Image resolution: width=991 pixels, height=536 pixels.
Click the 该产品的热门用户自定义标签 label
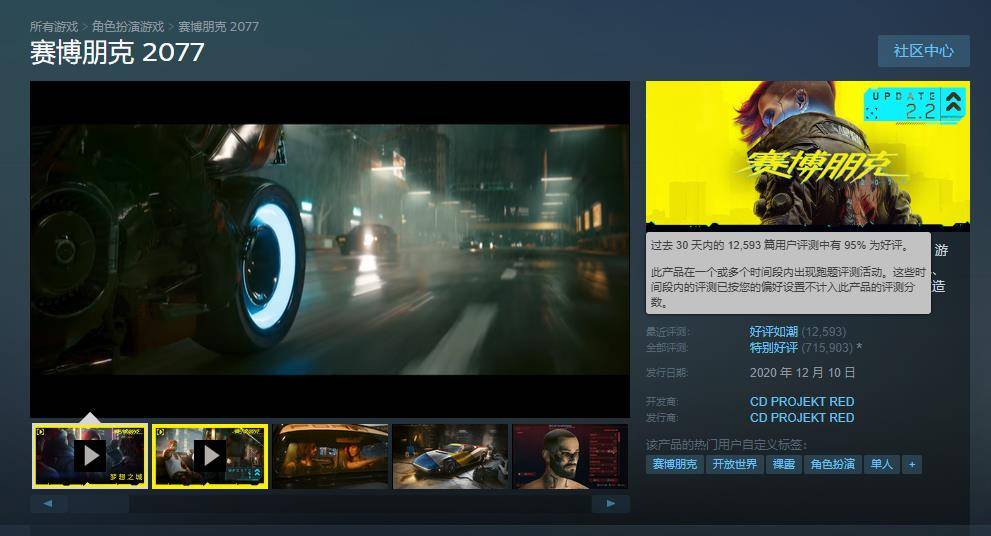point(726,445)
